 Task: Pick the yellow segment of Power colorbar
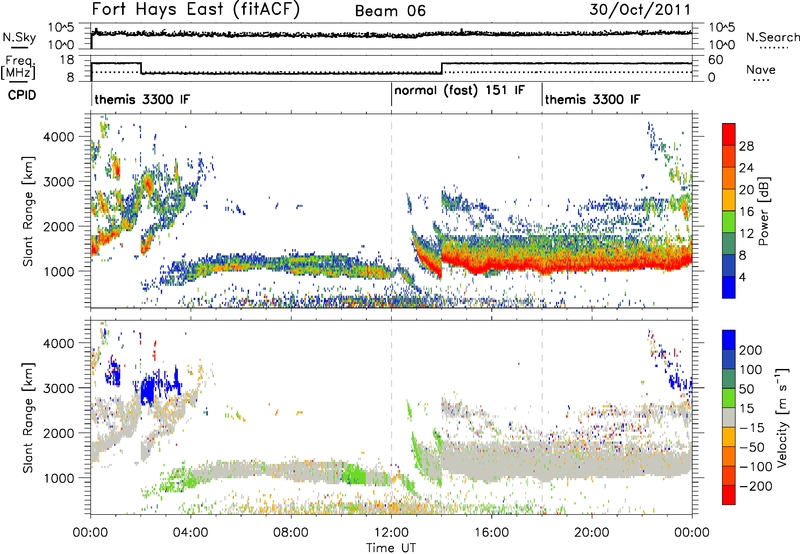[x=729, y=200]
